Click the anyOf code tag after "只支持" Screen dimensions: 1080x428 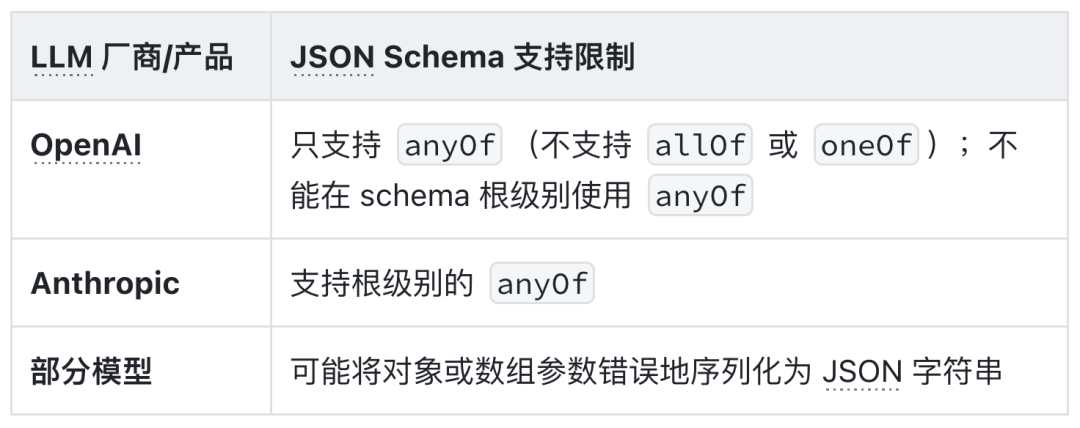click(449, 147)
